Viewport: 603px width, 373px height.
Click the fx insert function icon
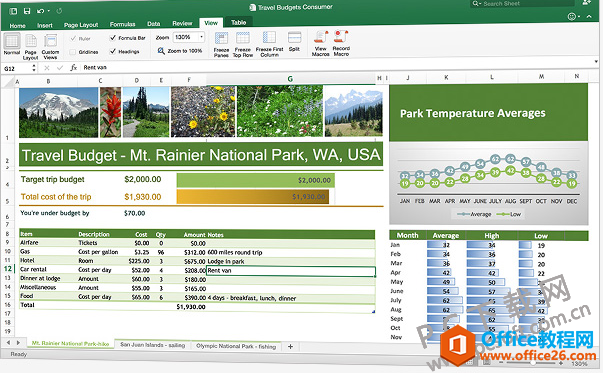coord(73,68)
